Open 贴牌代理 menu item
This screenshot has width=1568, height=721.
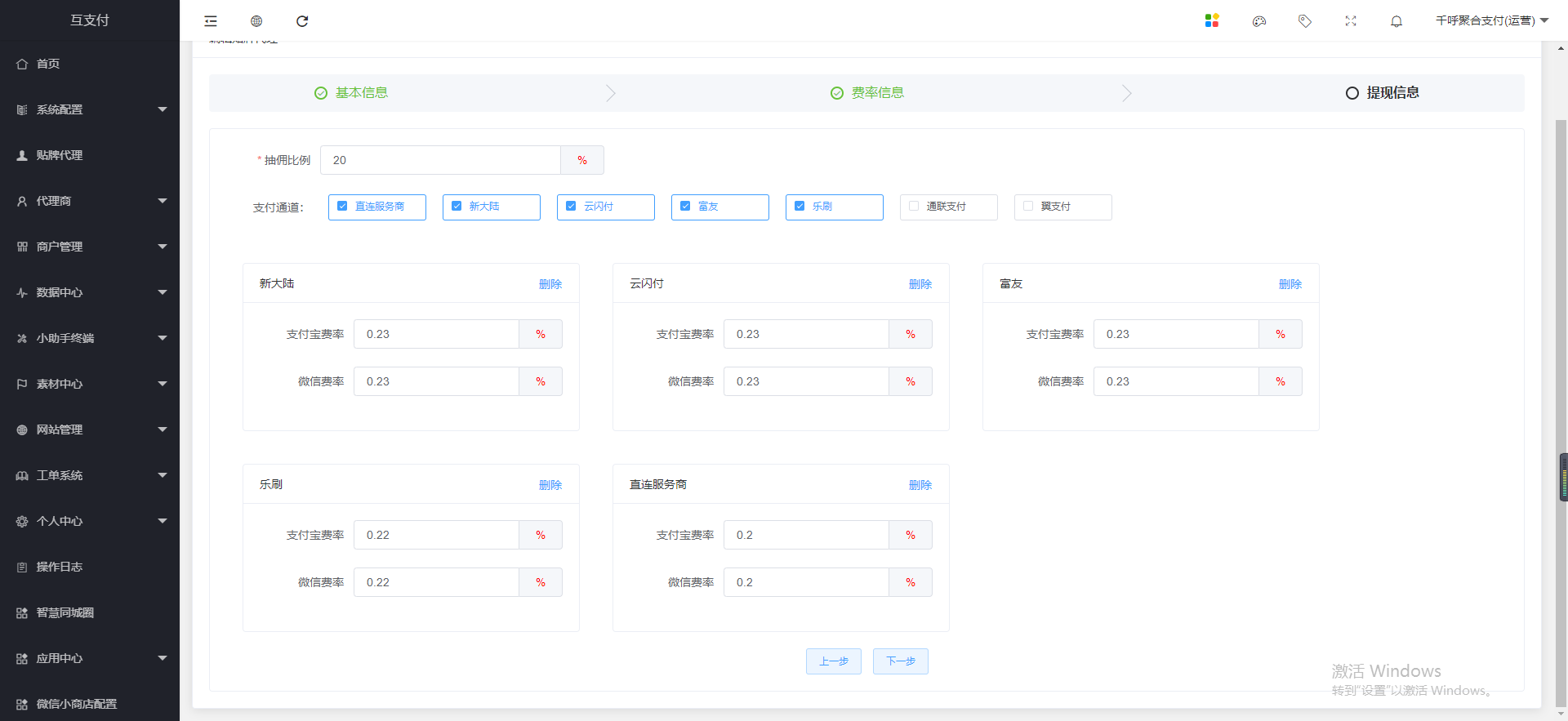click(x=90, y=155)
